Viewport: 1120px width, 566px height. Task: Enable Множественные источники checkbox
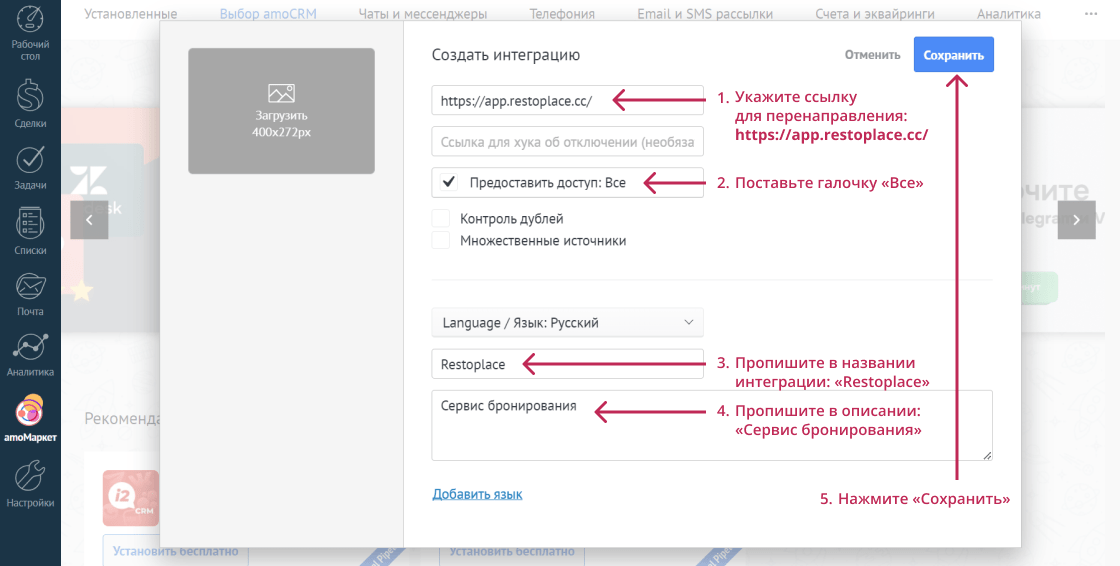(x=441, y=240)
